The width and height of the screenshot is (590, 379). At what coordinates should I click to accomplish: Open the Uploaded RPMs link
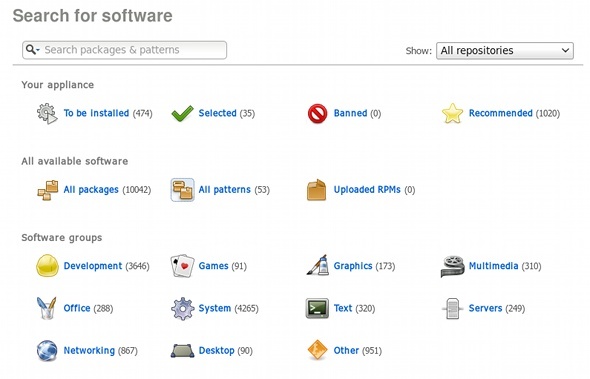click(x=367, y=189)
